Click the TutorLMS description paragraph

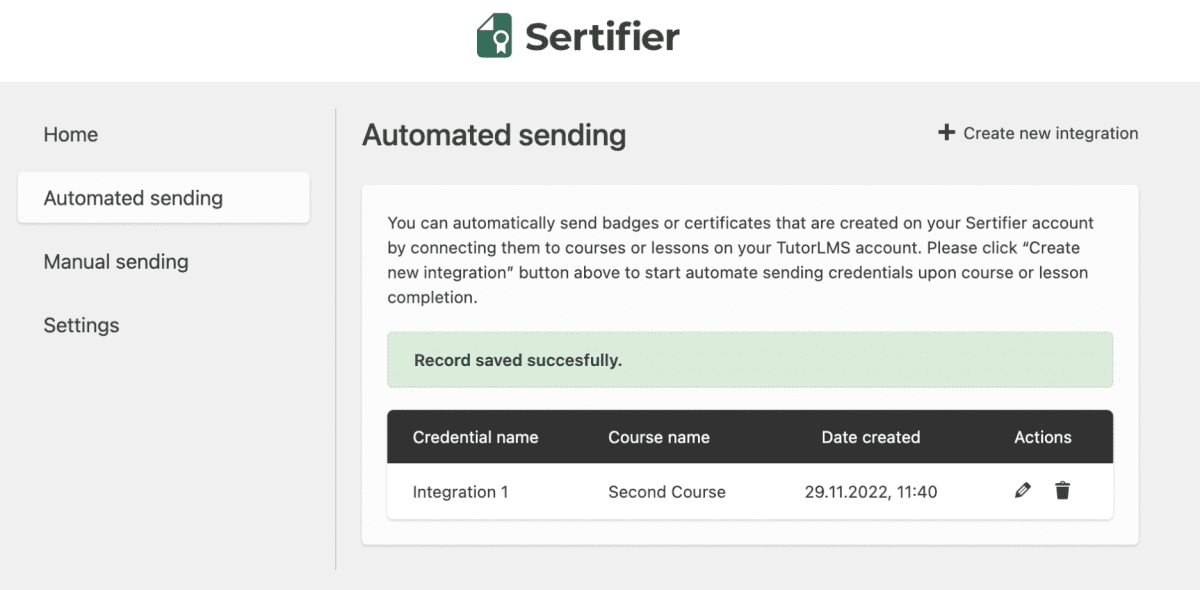740,260
